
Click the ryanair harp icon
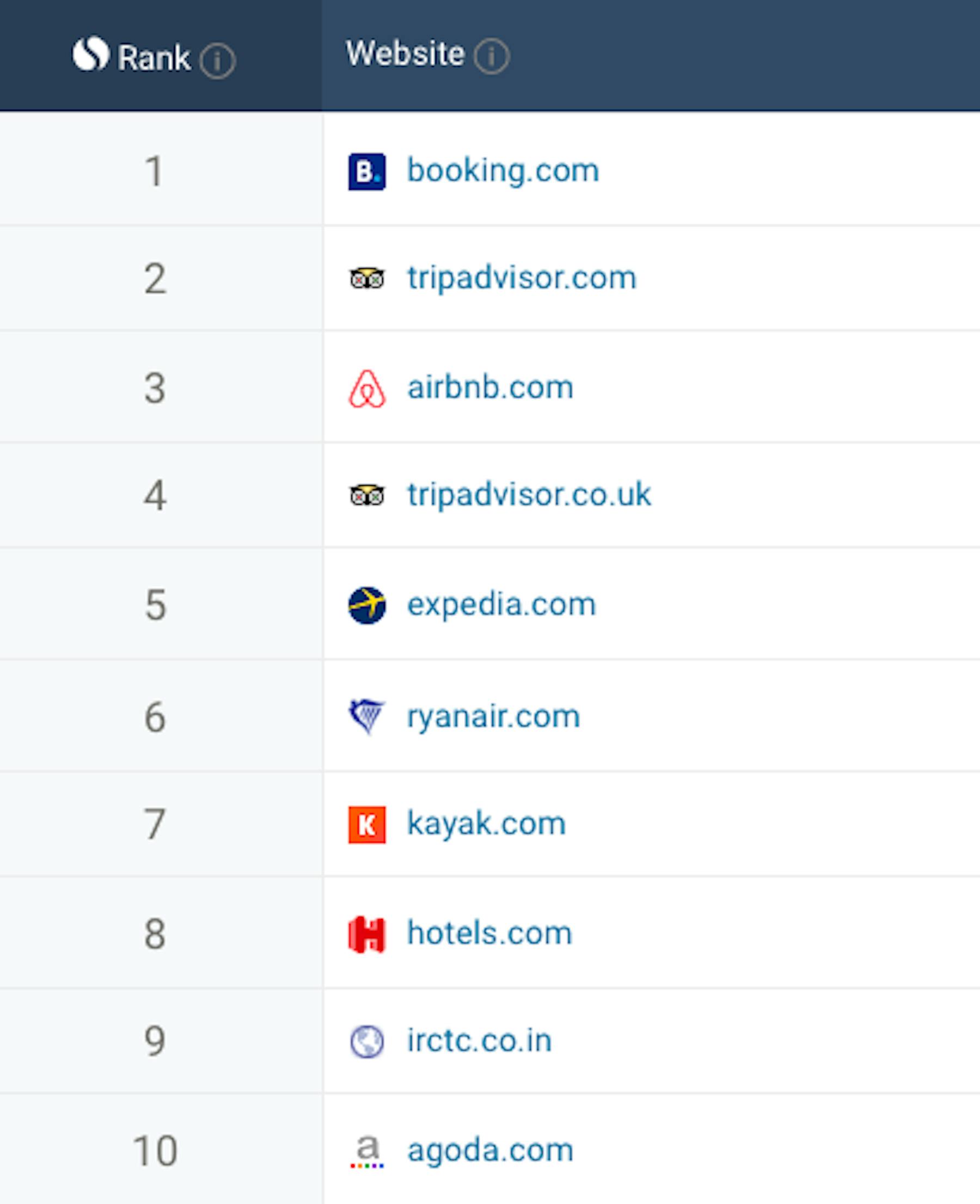367,716
